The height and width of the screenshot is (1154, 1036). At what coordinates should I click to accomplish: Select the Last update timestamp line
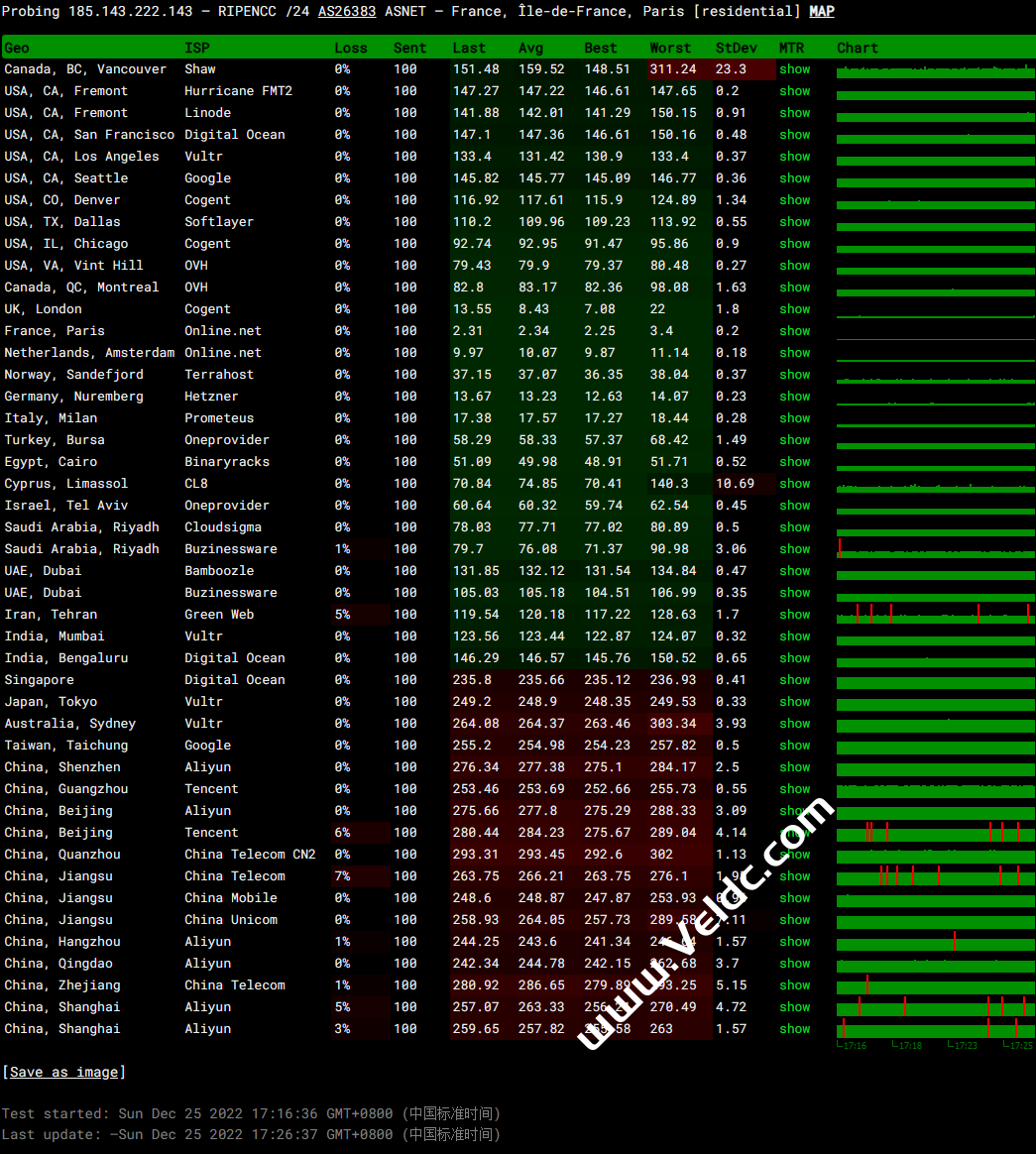click(x=251, y=1134)
